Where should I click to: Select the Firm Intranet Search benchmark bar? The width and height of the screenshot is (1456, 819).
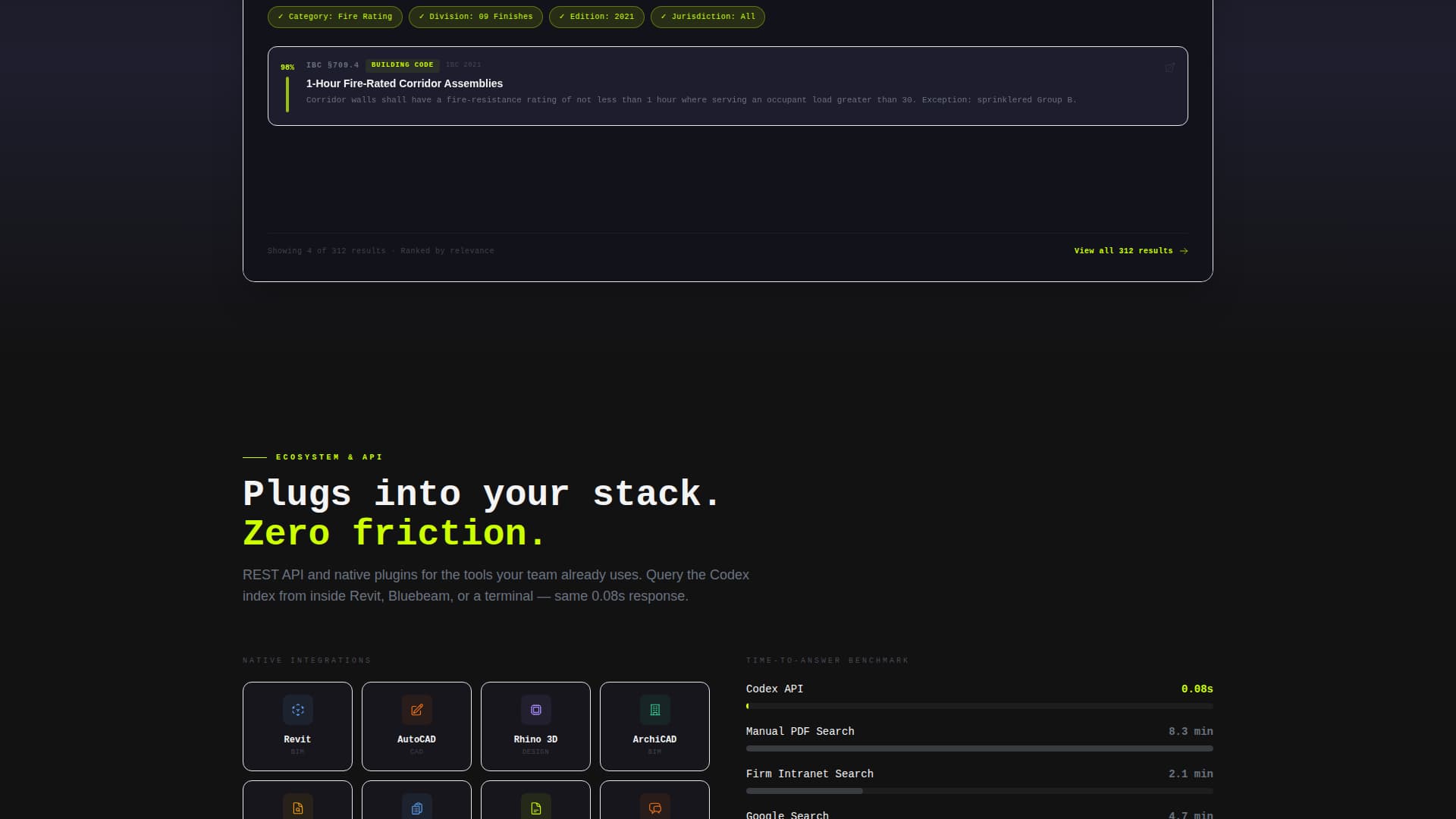tap(979, 791)
